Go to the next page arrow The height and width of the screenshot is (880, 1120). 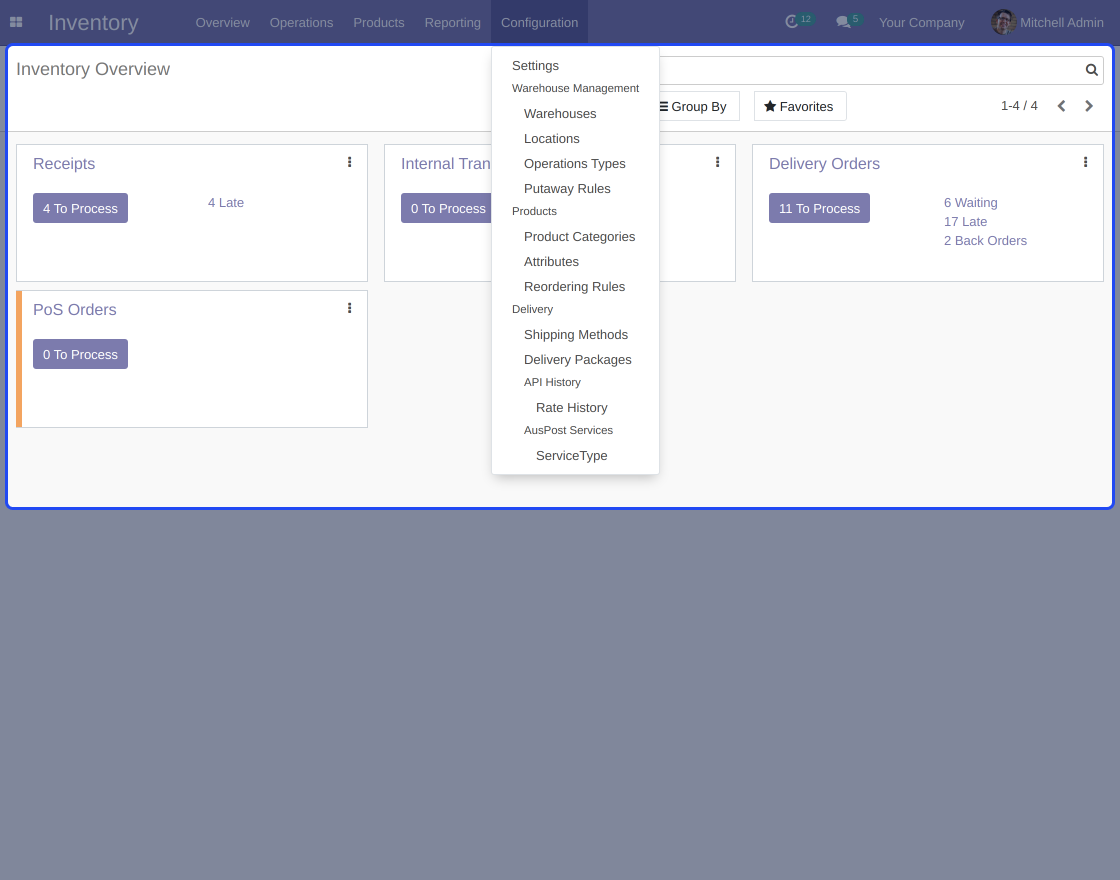tap(1089, 106)
